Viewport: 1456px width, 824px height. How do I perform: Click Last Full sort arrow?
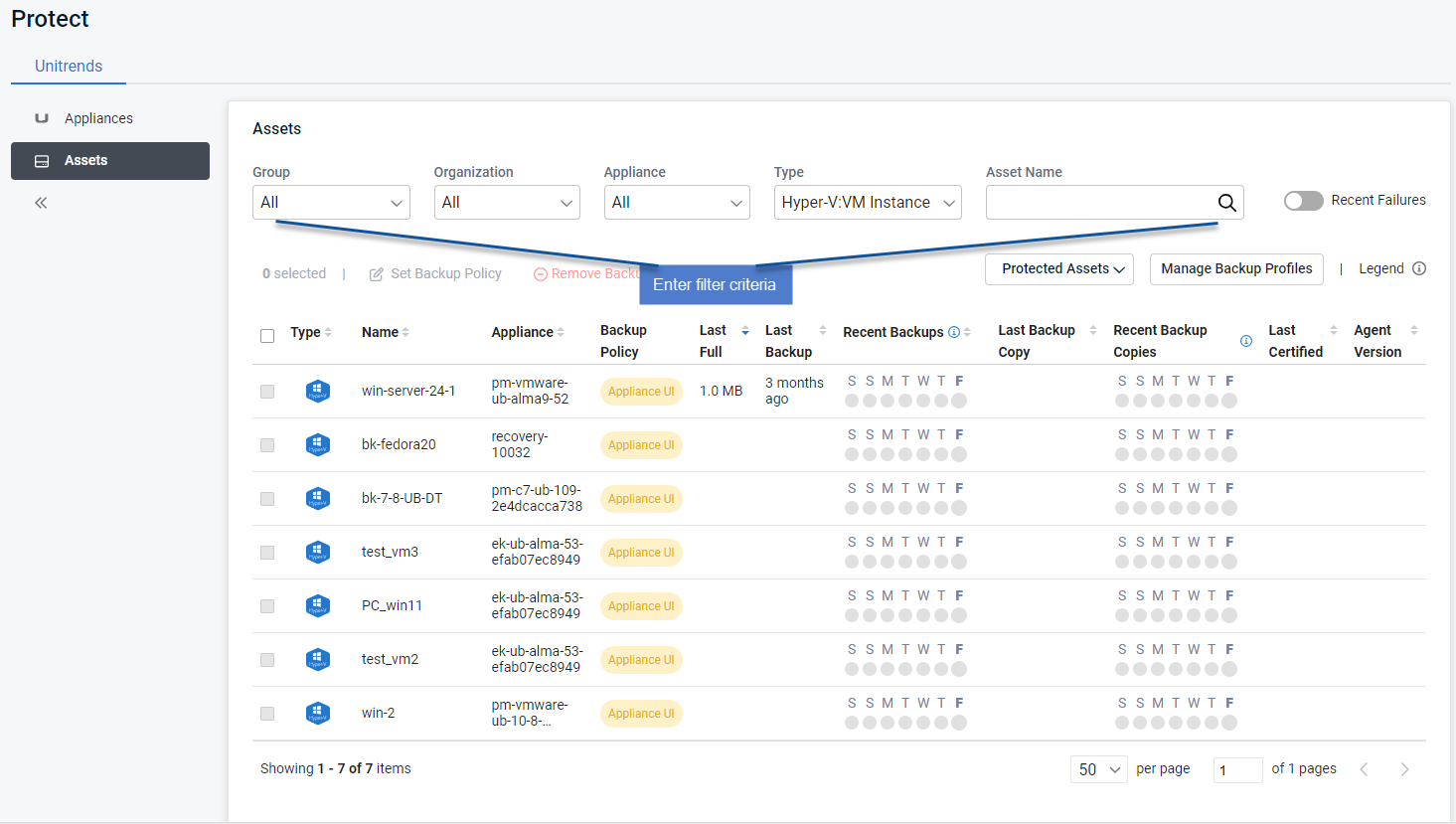pyautogui.click(x=745, y=331)
